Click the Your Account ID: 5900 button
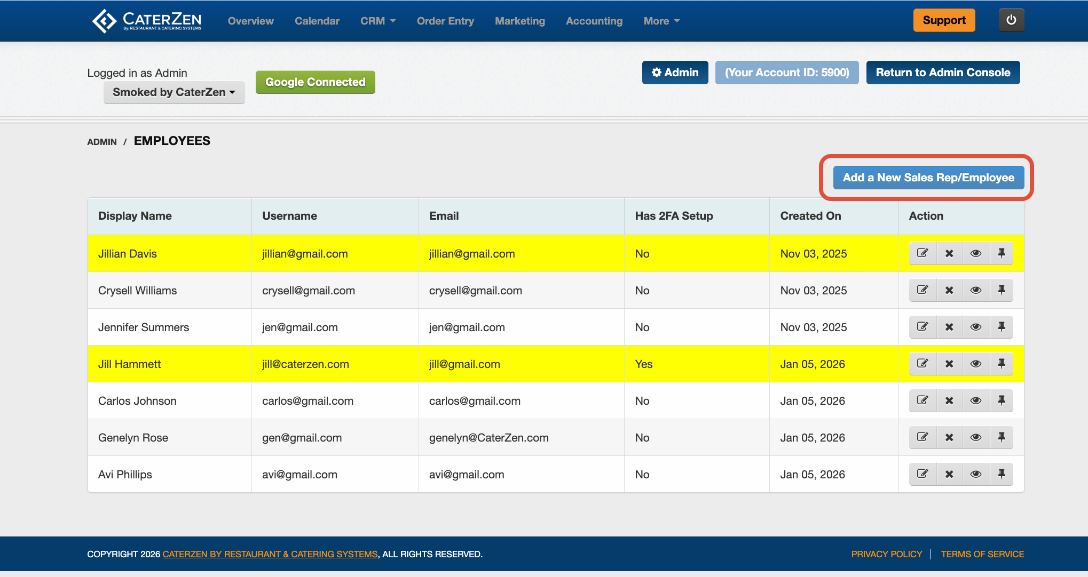1088x577 pixels. (x=787, y=72)
